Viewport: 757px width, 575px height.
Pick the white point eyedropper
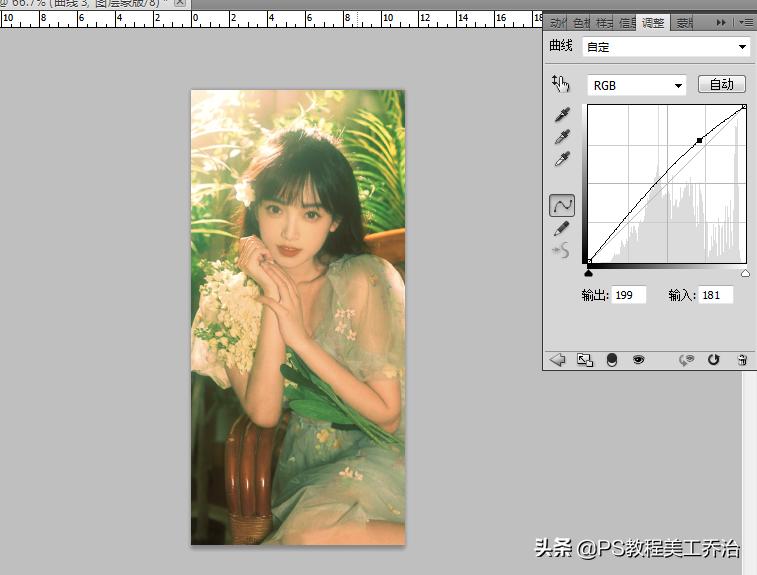click(x=562, y=158)
